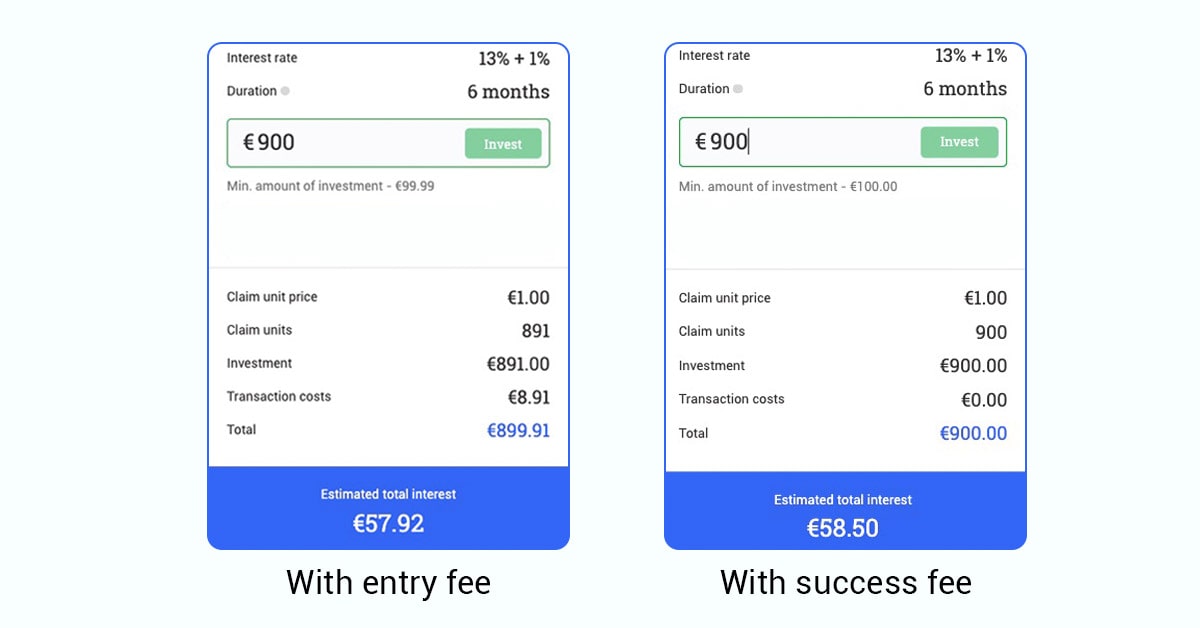Click the Duration info icon on the success fee card
The image size is (1200, 628).
click(739, 89)
